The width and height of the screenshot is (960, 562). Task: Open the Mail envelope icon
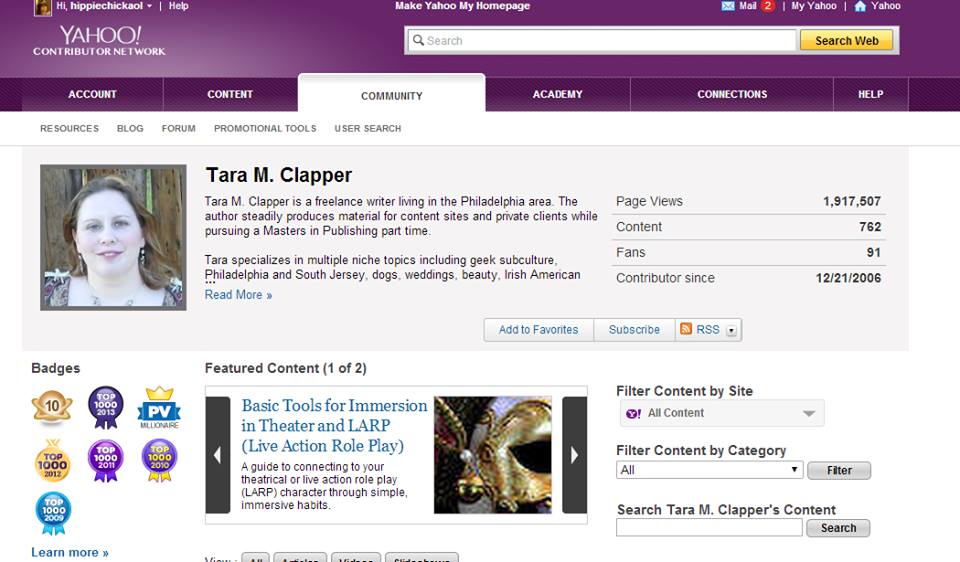[x=728, y=6]
